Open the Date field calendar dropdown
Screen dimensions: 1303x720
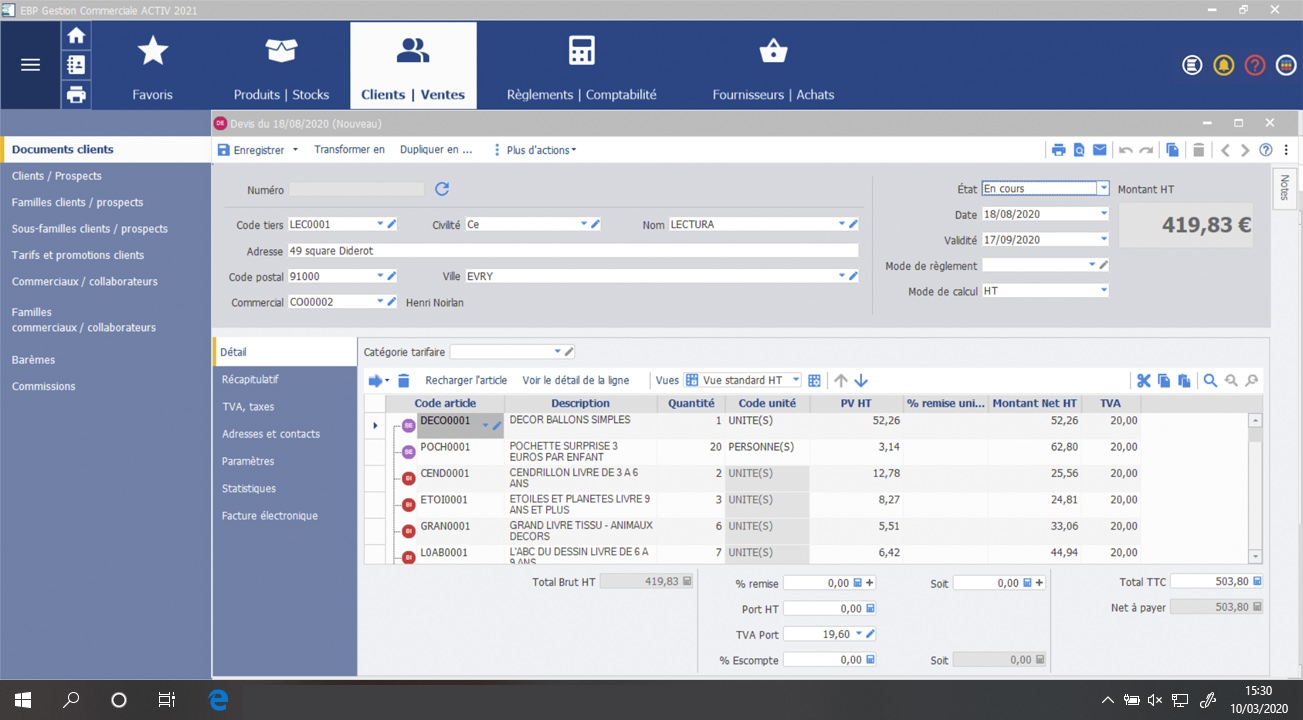point(1102,213)
